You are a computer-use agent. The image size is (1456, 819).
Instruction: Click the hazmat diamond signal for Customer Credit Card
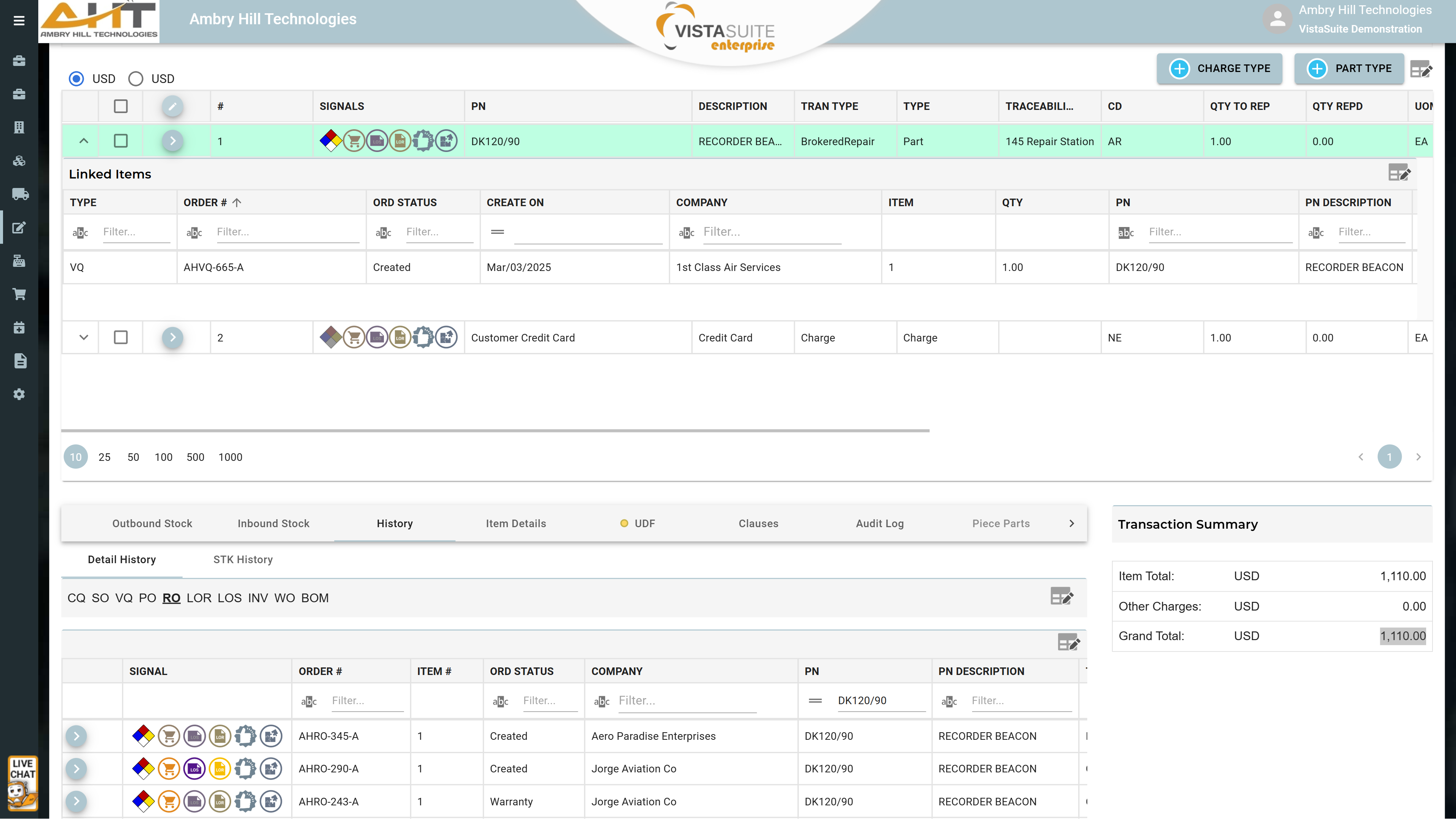click(331, 337)
